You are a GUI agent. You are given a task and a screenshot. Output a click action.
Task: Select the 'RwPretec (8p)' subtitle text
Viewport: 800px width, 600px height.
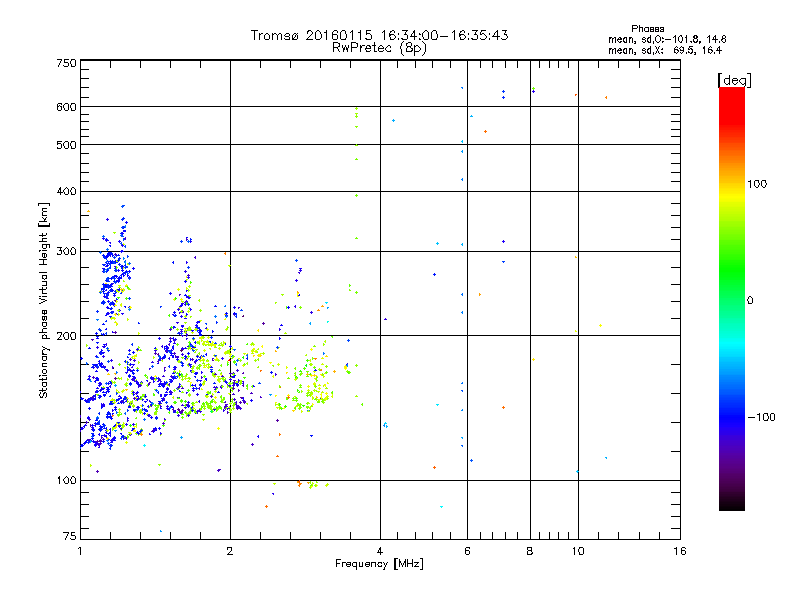click(x=380, y=48)
